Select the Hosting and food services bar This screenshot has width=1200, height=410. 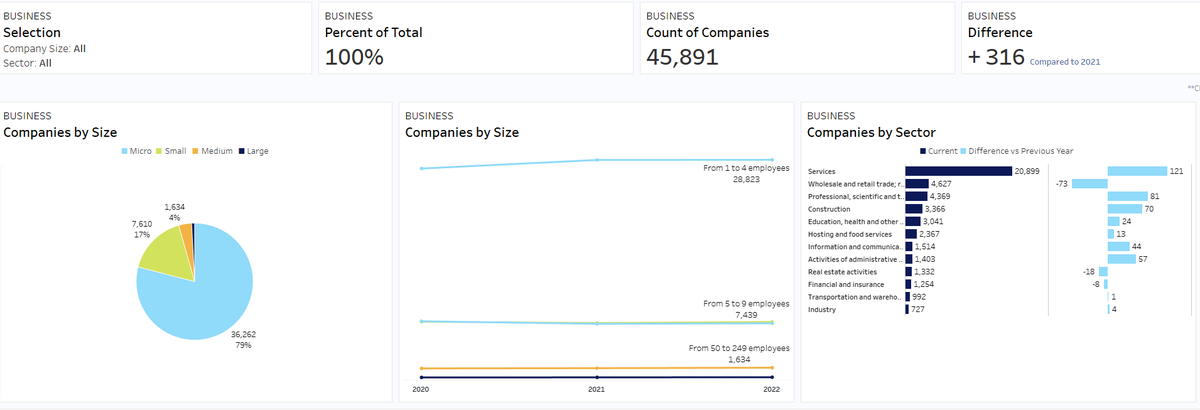911,234
